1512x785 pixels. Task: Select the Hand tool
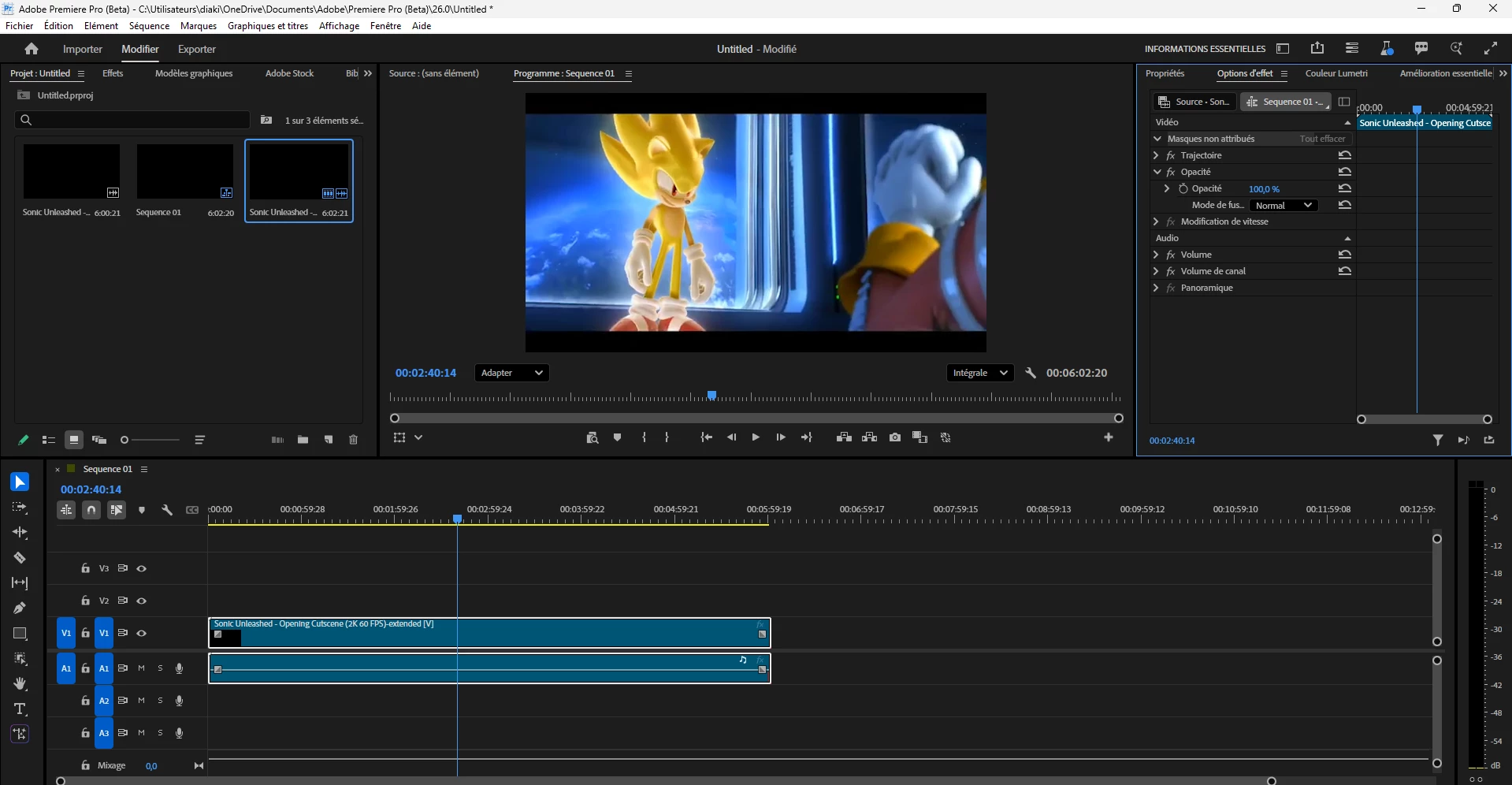tap(20, 683)
